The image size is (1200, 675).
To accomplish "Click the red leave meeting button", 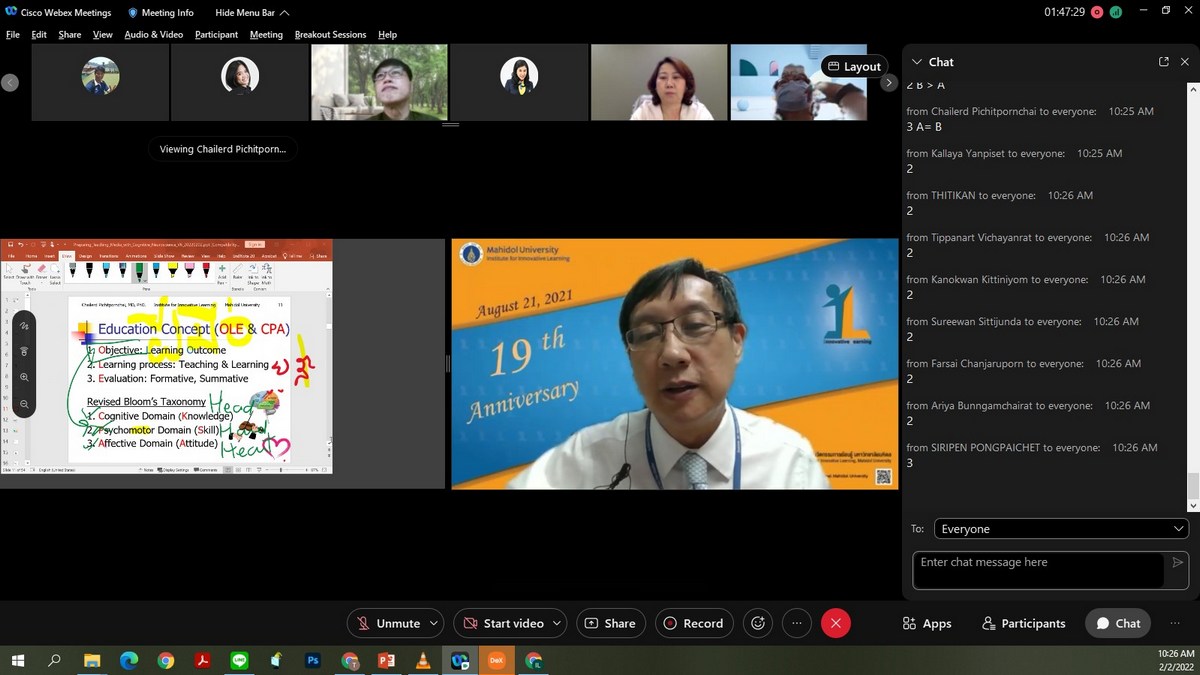I will pyautogui.click(x=835, y=623).
